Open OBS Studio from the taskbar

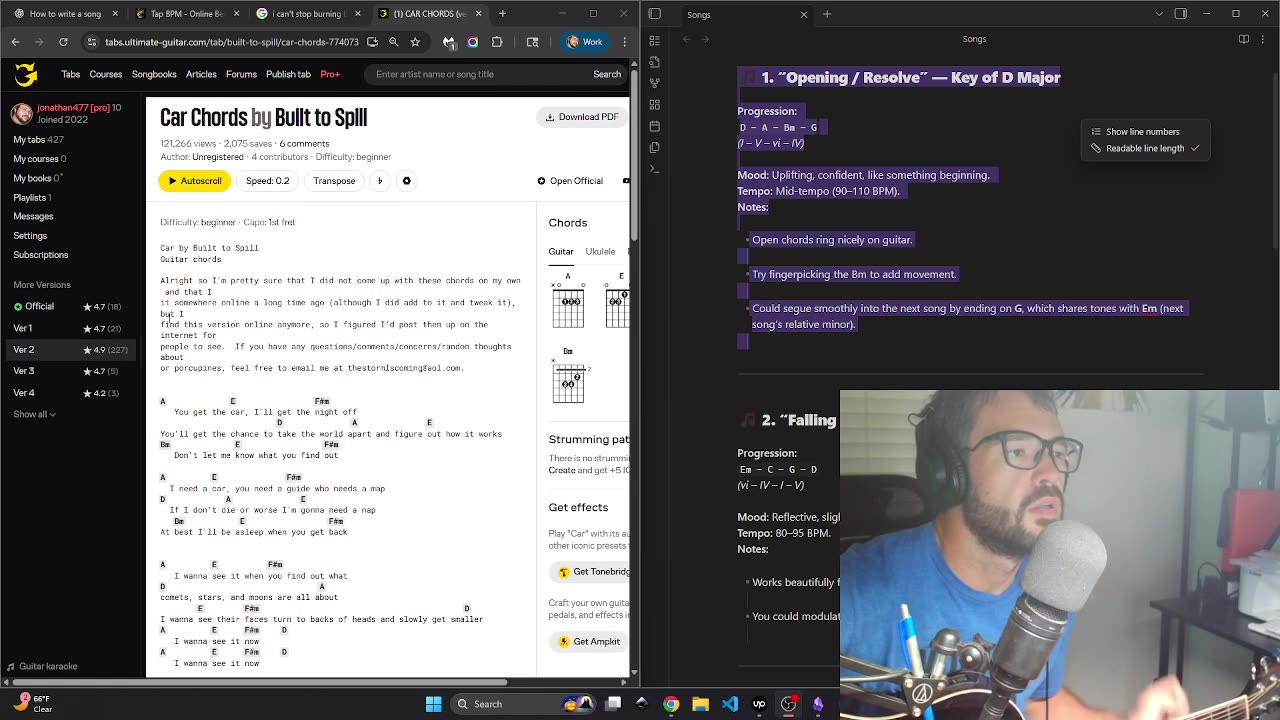(789, 704)
